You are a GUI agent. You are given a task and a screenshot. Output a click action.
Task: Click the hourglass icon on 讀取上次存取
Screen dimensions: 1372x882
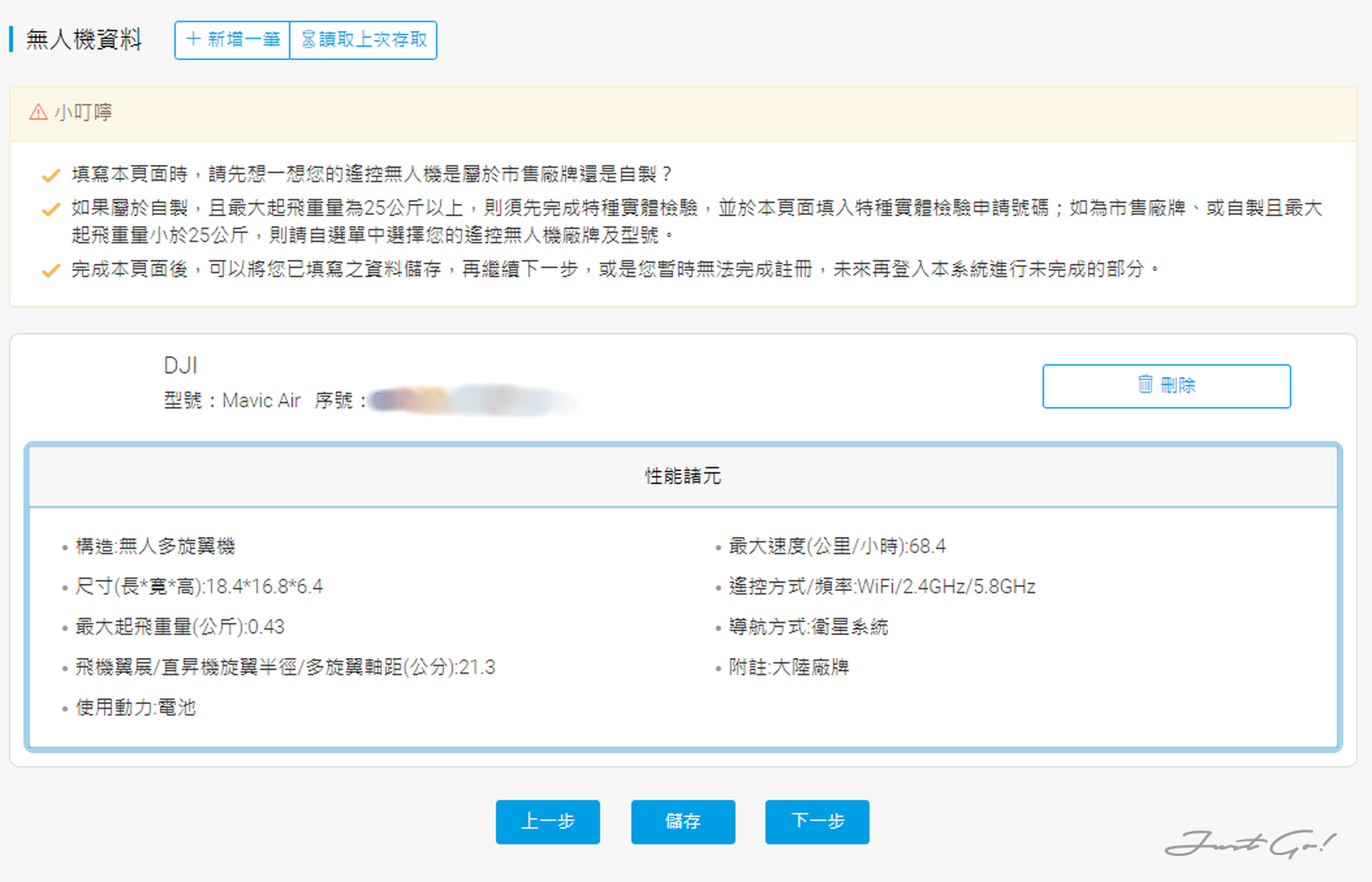point(308,39)
